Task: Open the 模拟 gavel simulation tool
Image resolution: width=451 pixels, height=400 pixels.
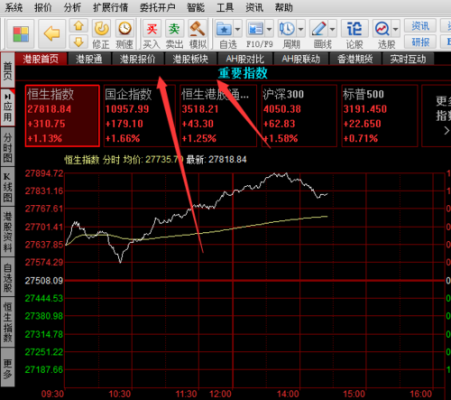Action: (x=198, y=34)
